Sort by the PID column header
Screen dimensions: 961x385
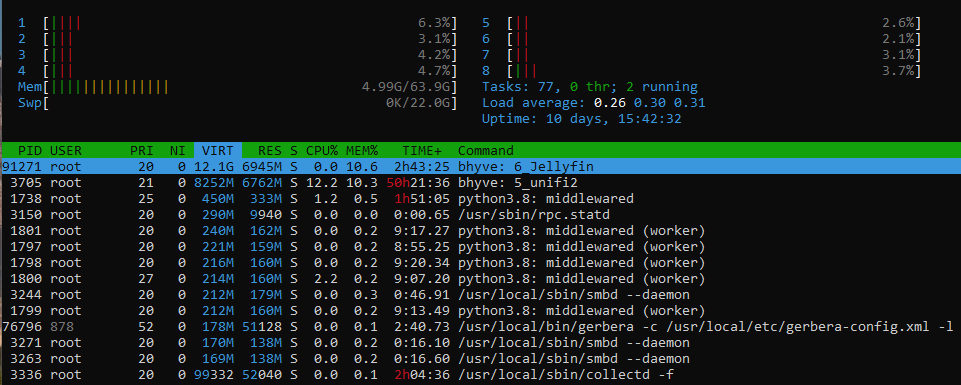pos(30,150)
